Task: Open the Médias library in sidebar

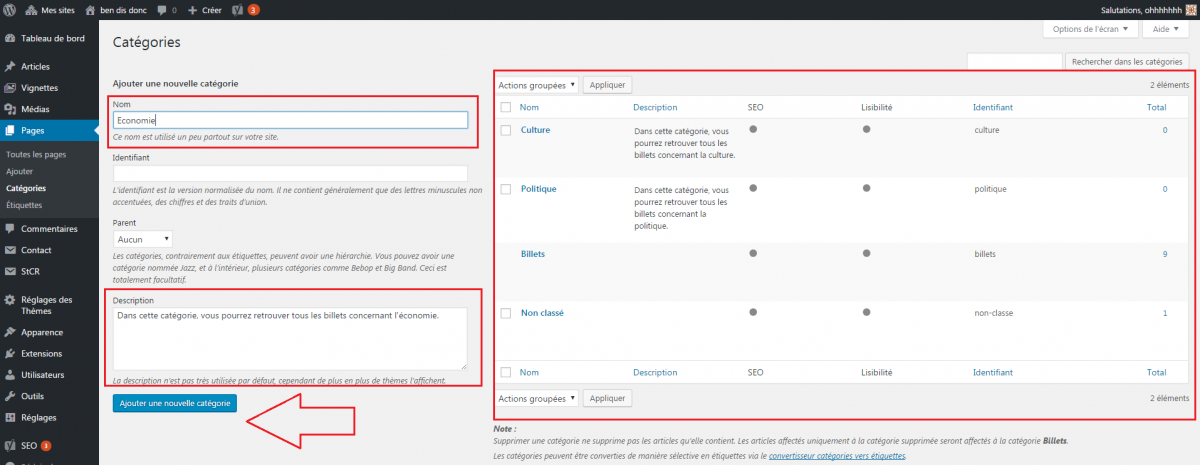Action: (x=35, y=109)
